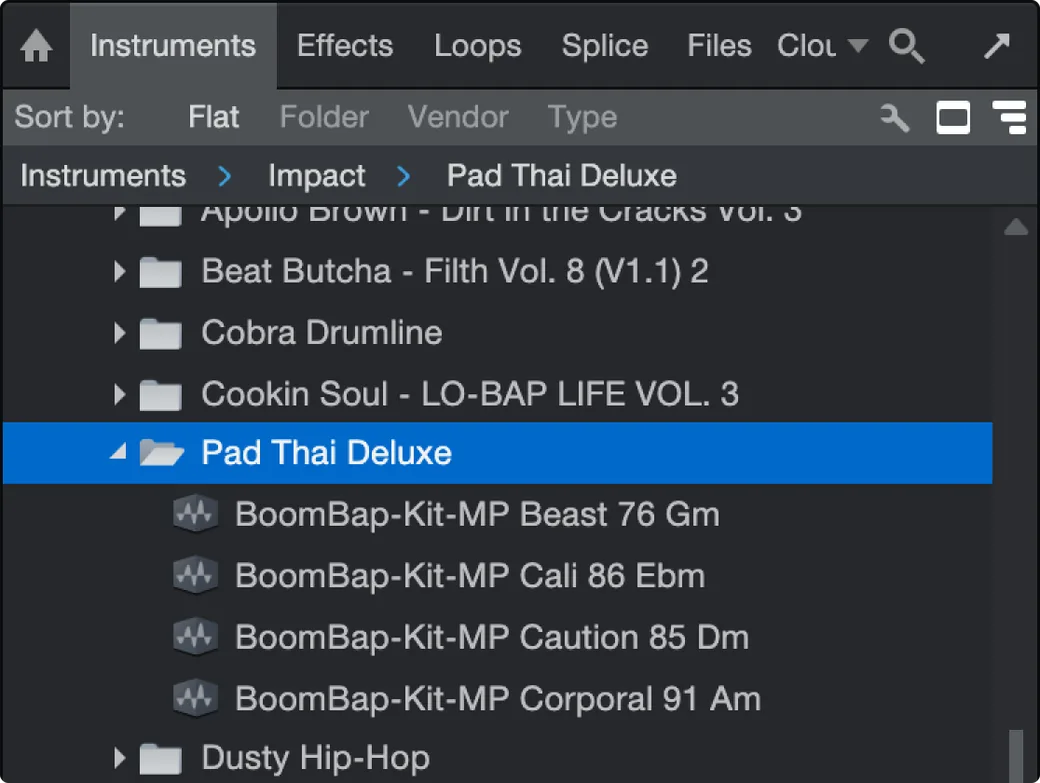This screenshot has height=783, width=1040.
Task: Select BoomBap-Kit-MP Caution 85 Dm preset
Action: [497, 636]
